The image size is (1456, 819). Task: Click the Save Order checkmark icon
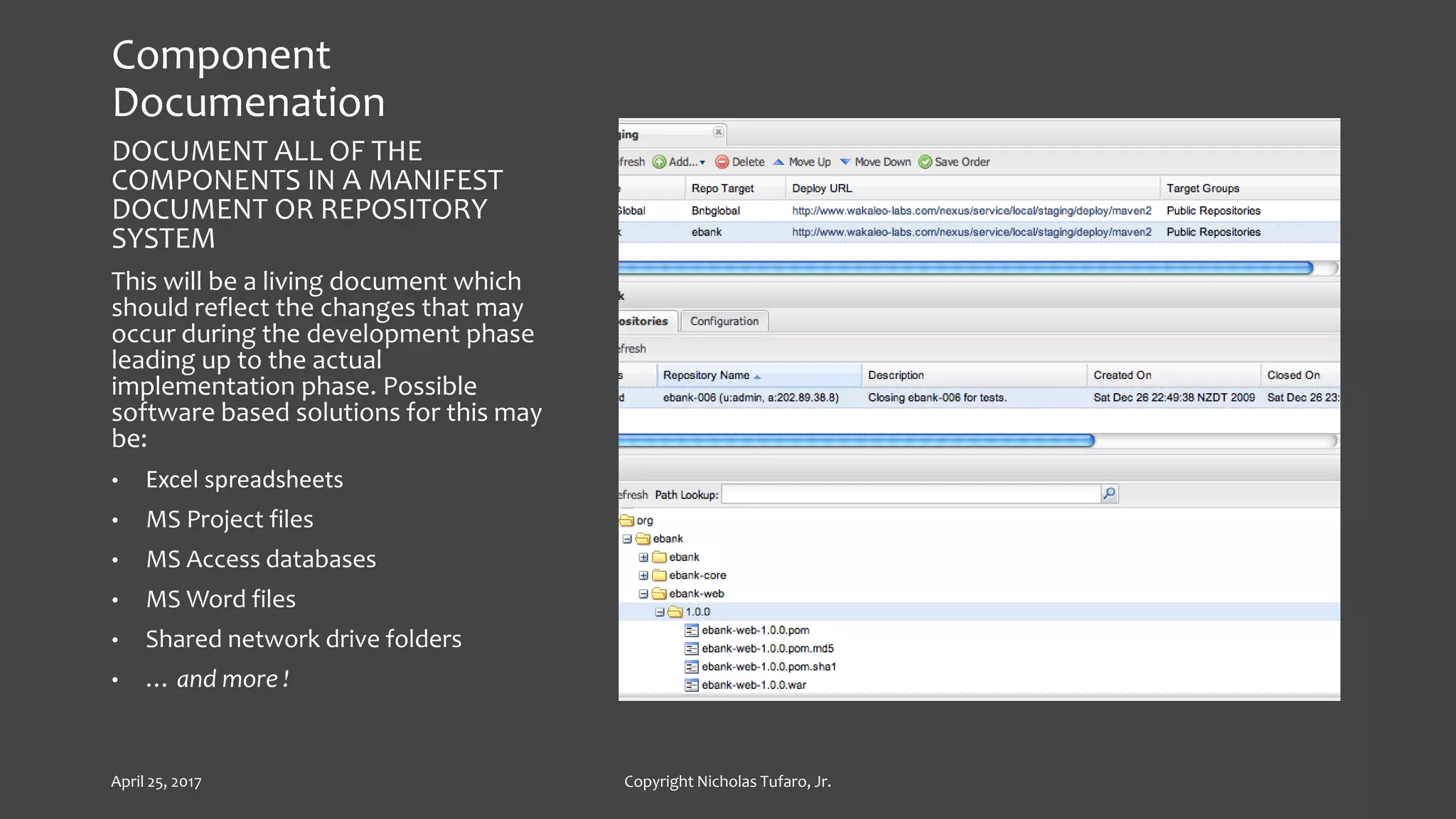coord(925,162)
